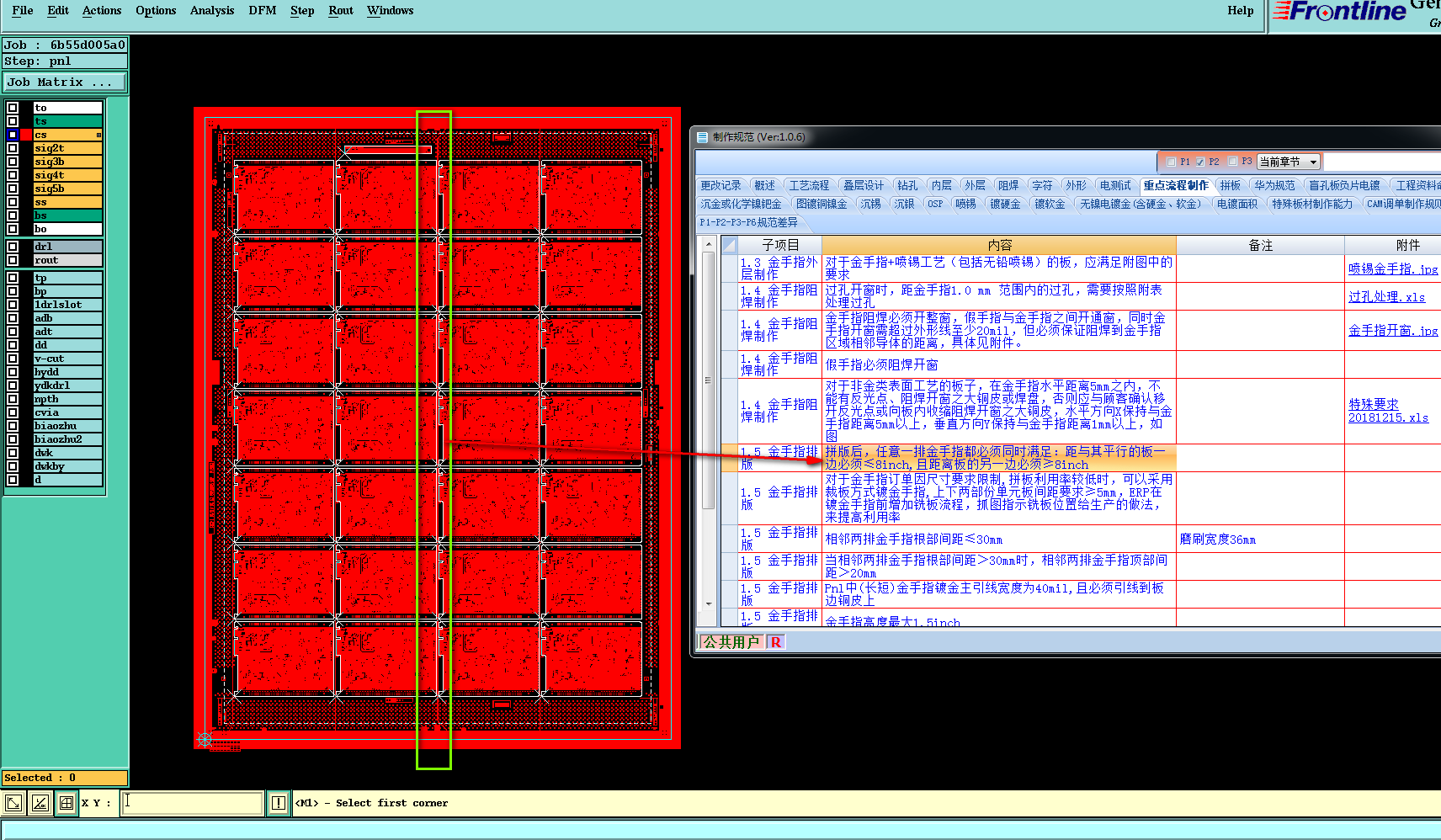Screen dimensions: 1441x840
Task: Click the red R button
Action: 775,642
